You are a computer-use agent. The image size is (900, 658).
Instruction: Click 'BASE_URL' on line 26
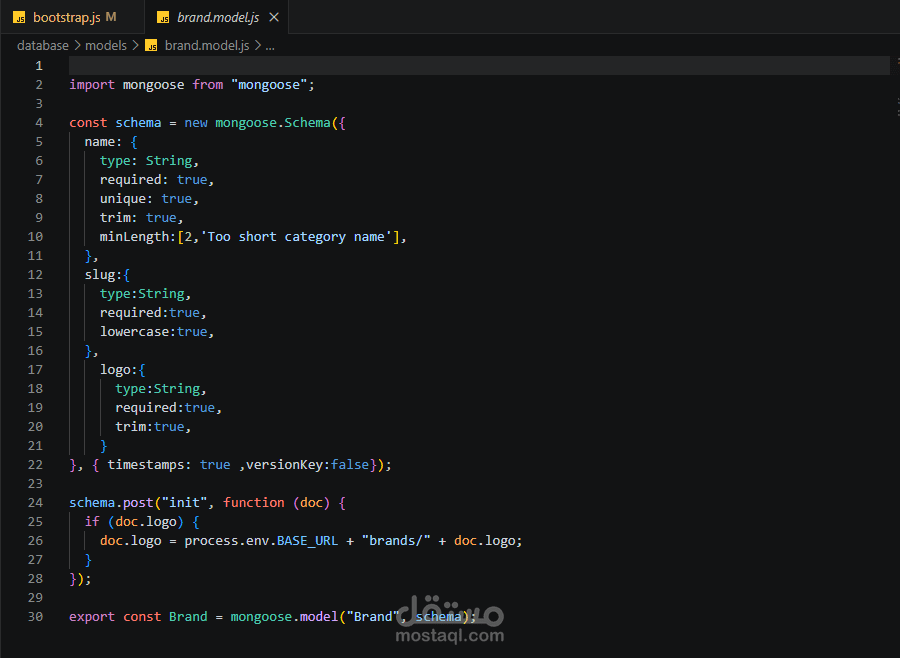click(x=307, y=540)
